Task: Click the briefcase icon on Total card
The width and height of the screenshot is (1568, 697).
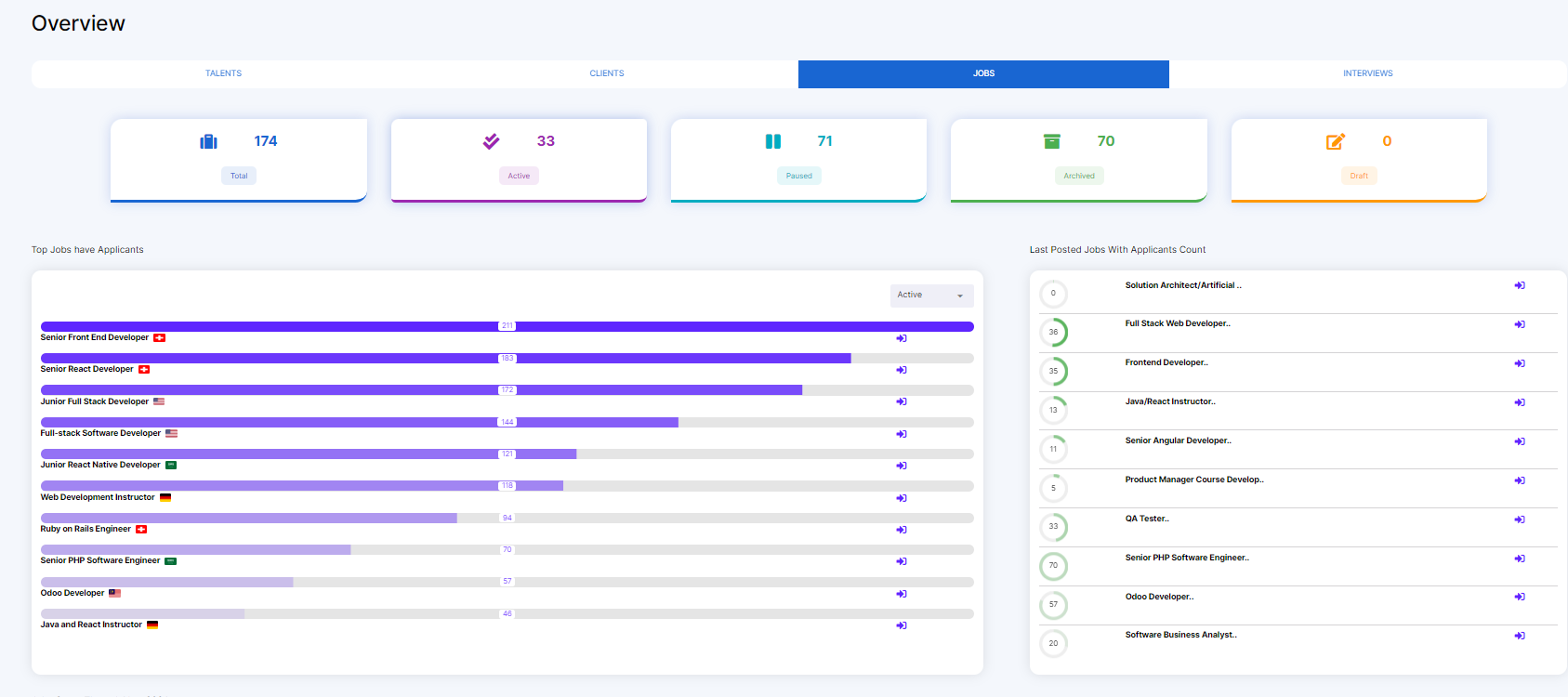Action: coord(208,141)
